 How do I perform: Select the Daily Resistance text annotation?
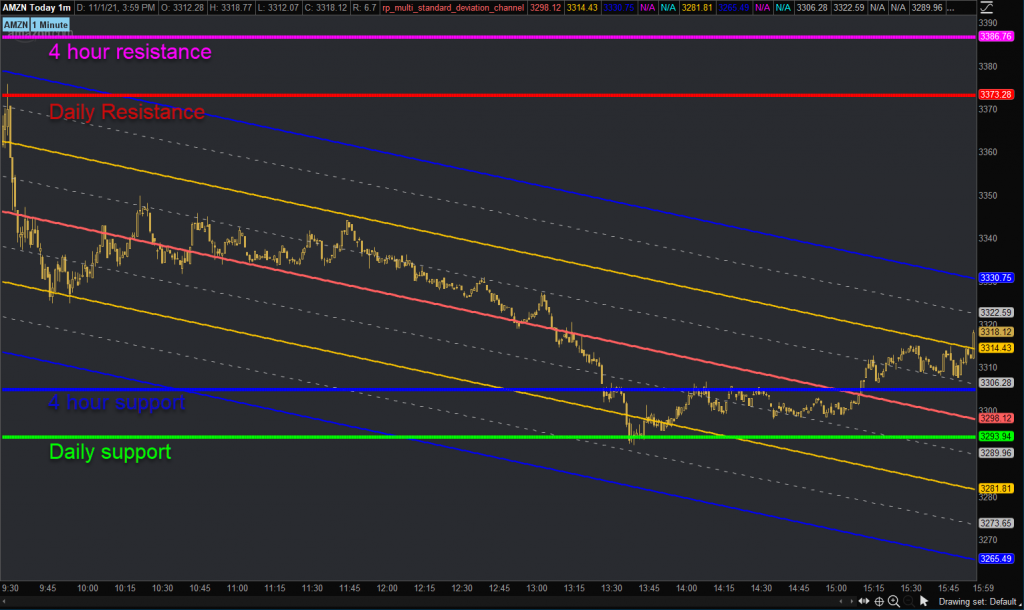point(127,113)
